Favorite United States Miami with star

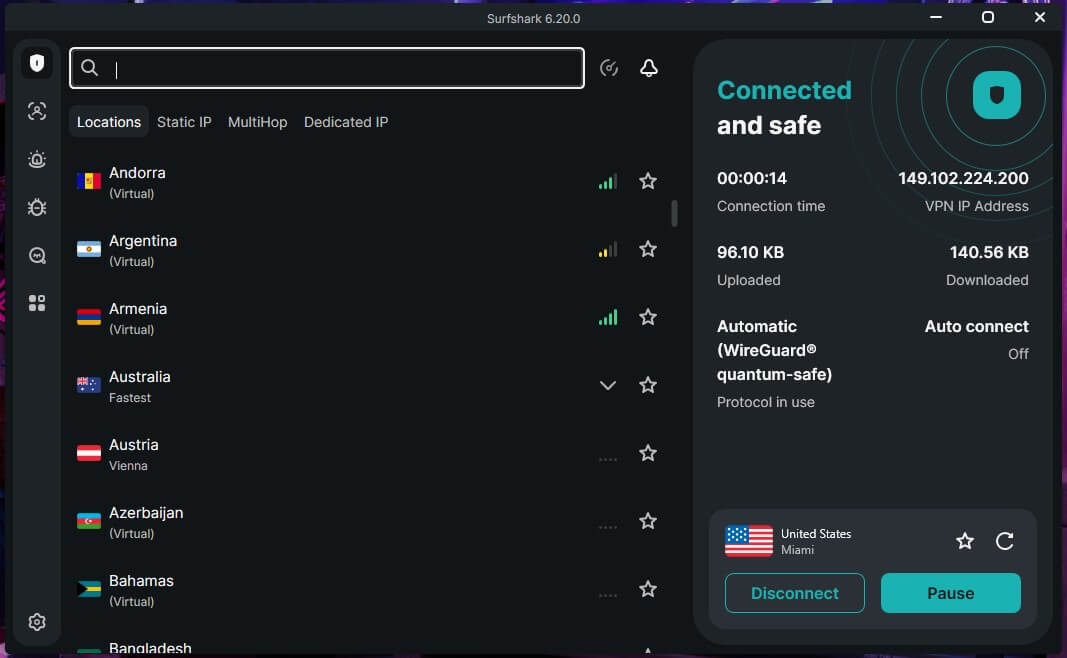coord(965,541)
